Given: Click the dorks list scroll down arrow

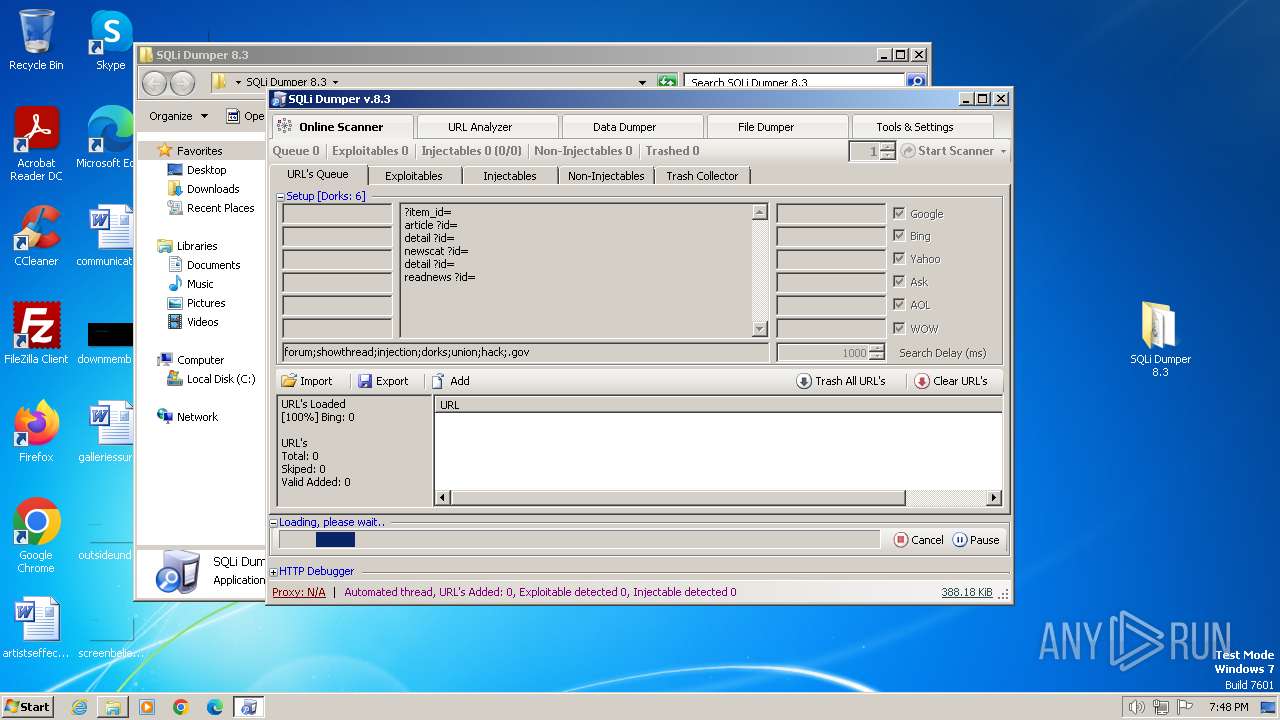Looking at the screenshot, I should (759, 329).
